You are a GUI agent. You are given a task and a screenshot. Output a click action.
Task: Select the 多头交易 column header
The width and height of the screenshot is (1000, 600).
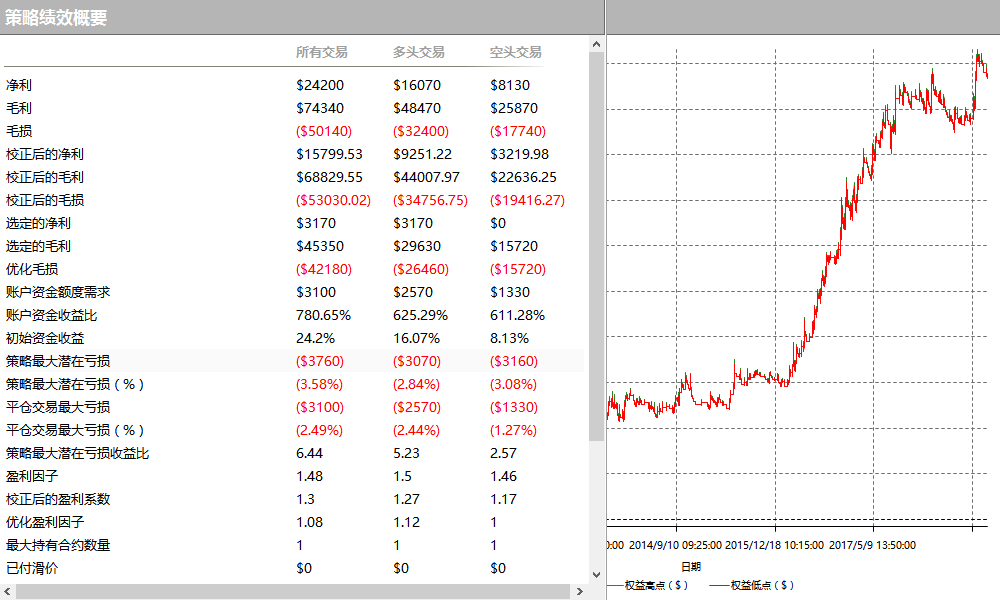point(418,52)
